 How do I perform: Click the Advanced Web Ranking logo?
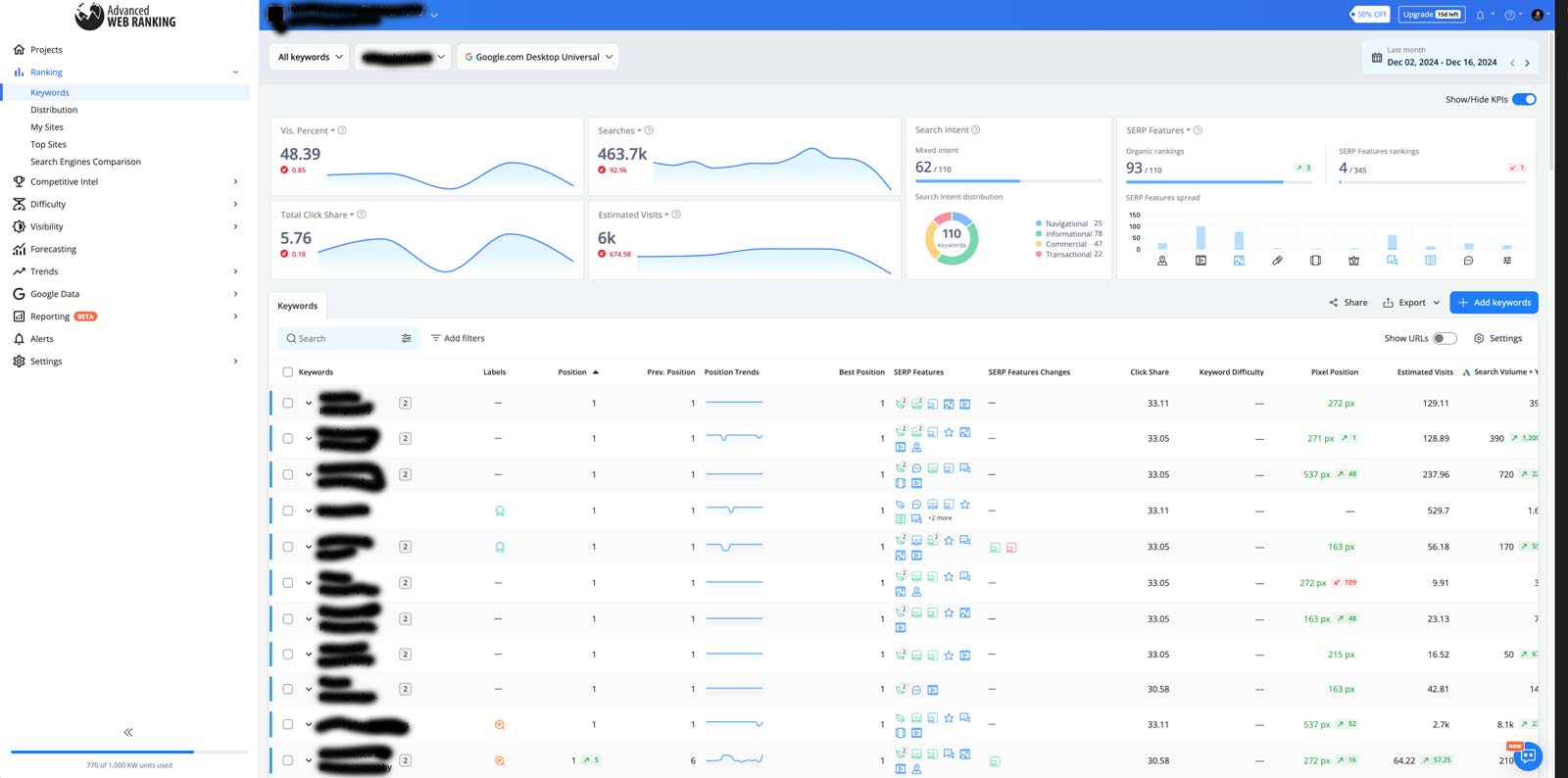click(x=125, y=16)
